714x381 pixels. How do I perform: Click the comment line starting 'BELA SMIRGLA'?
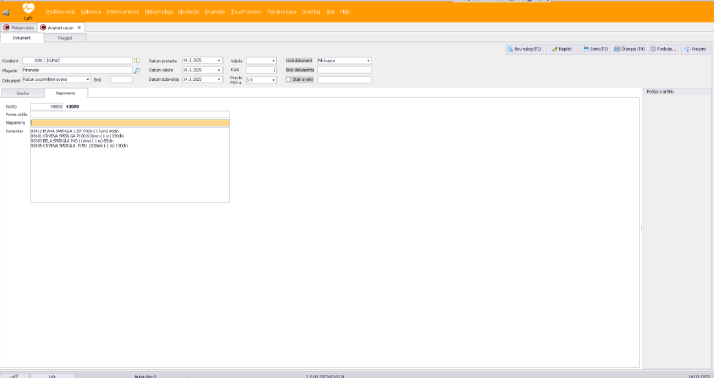pos(72,141)
